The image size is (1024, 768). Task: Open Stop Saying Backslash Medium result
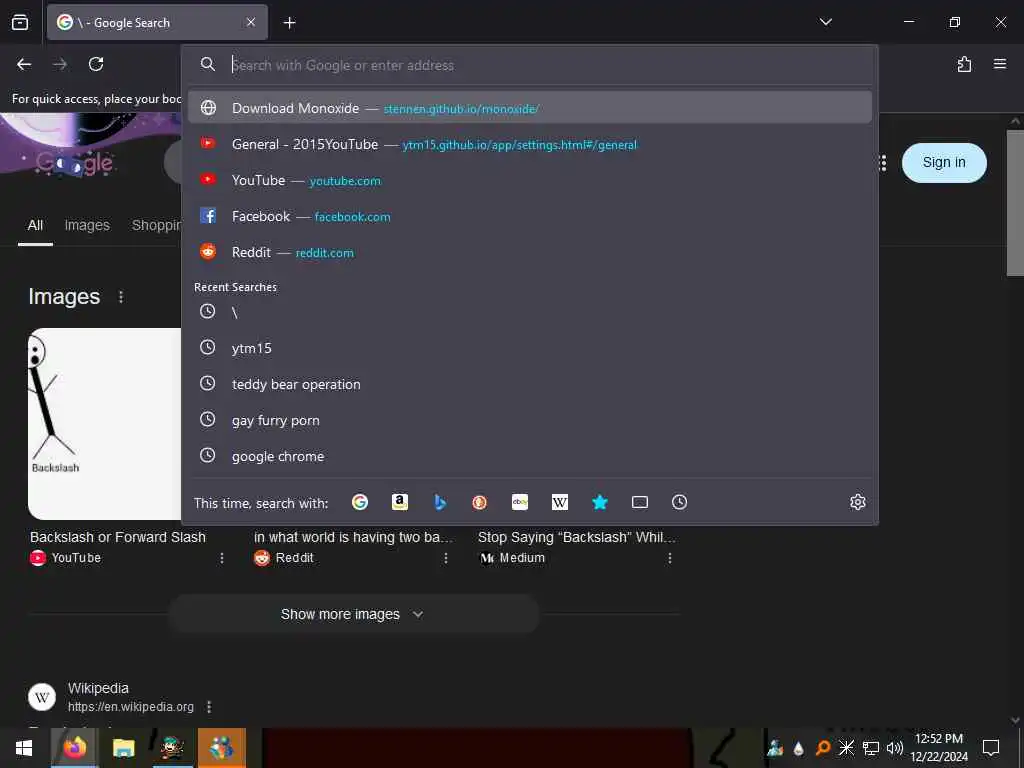[x=577, y=537]
